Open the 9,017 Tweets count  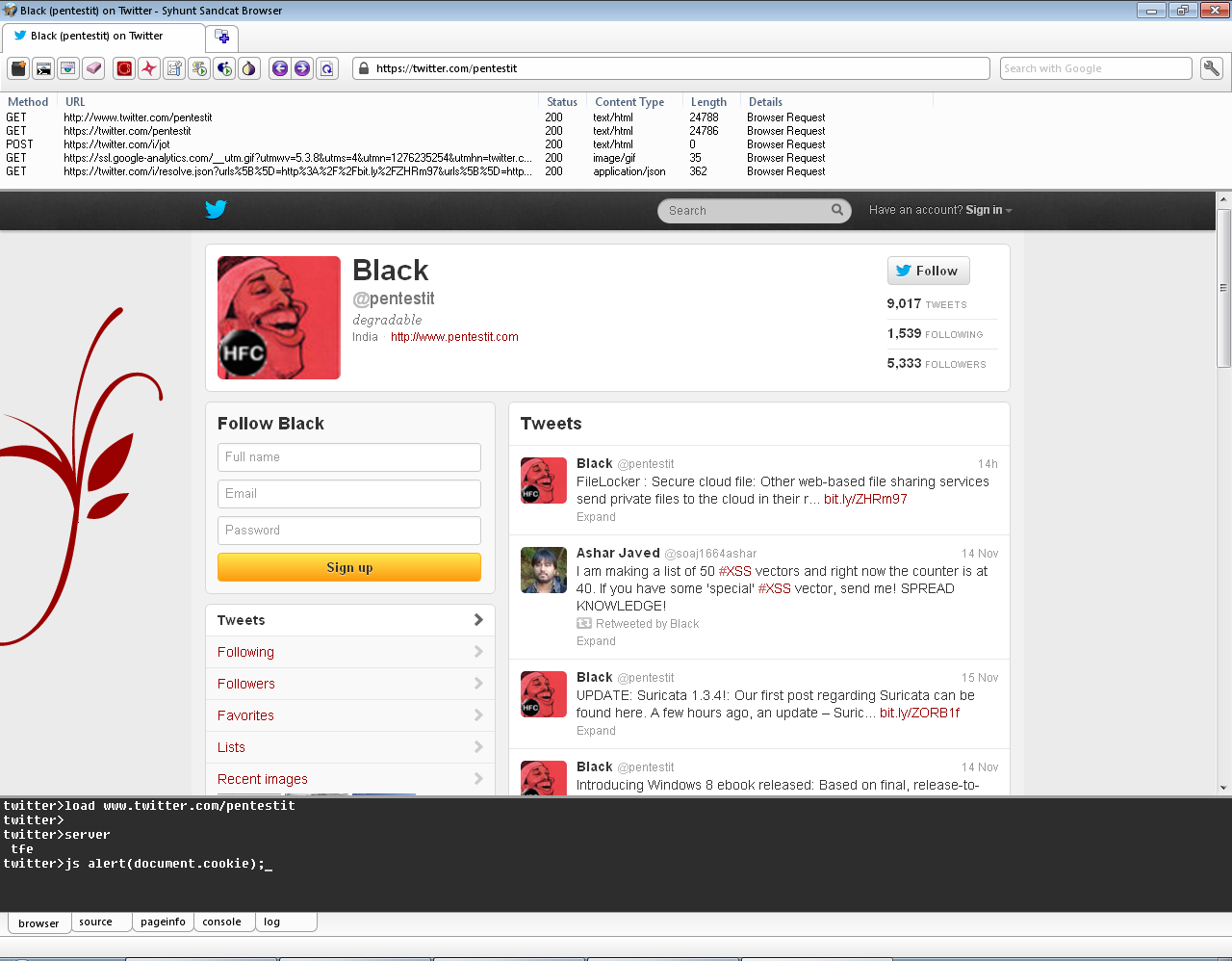coord(927,303)
